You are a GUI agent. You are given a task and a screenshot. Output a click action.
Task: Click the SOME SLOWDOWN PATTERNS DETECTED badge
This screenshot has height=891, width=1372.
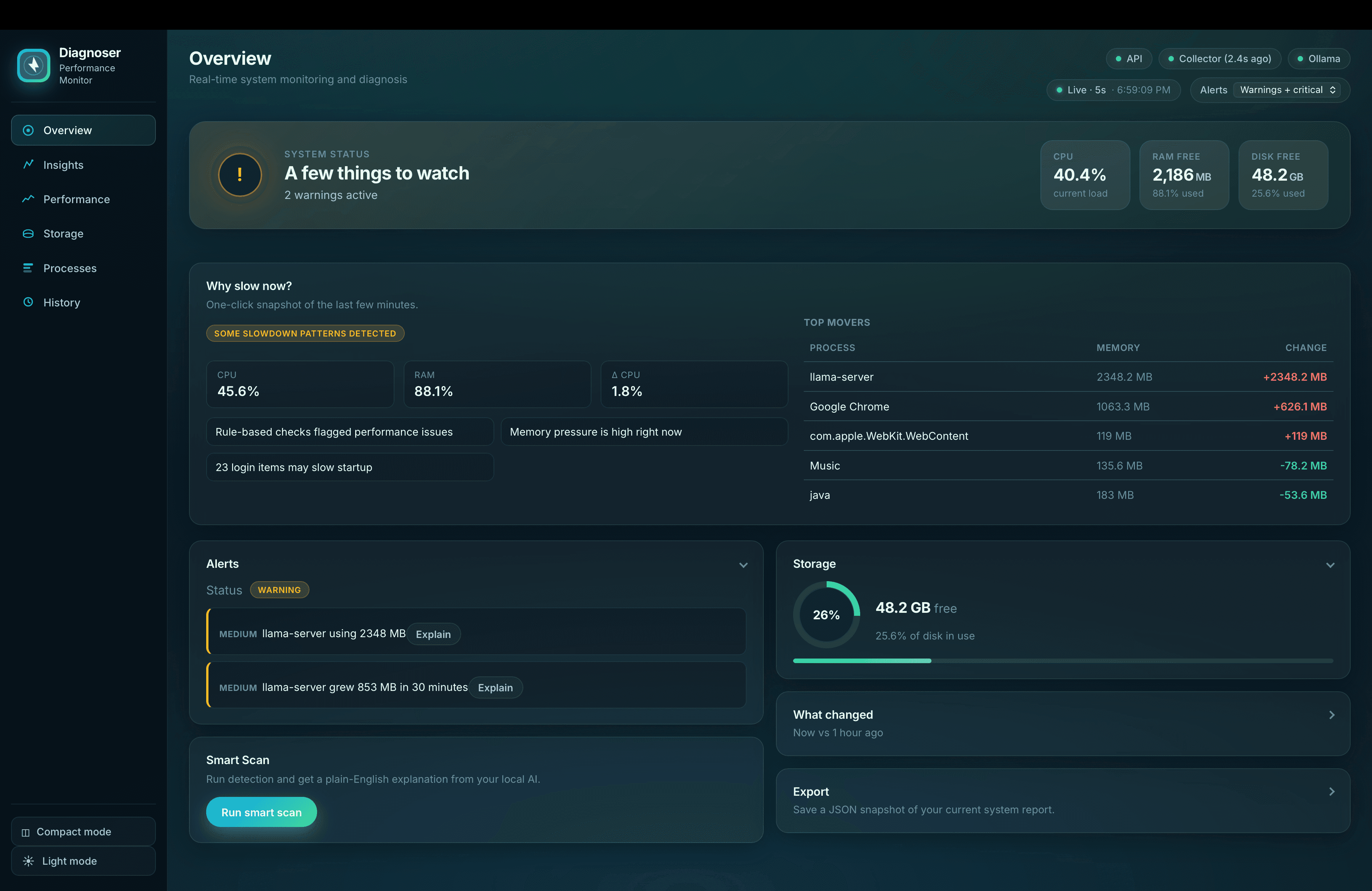coord(305,333)
